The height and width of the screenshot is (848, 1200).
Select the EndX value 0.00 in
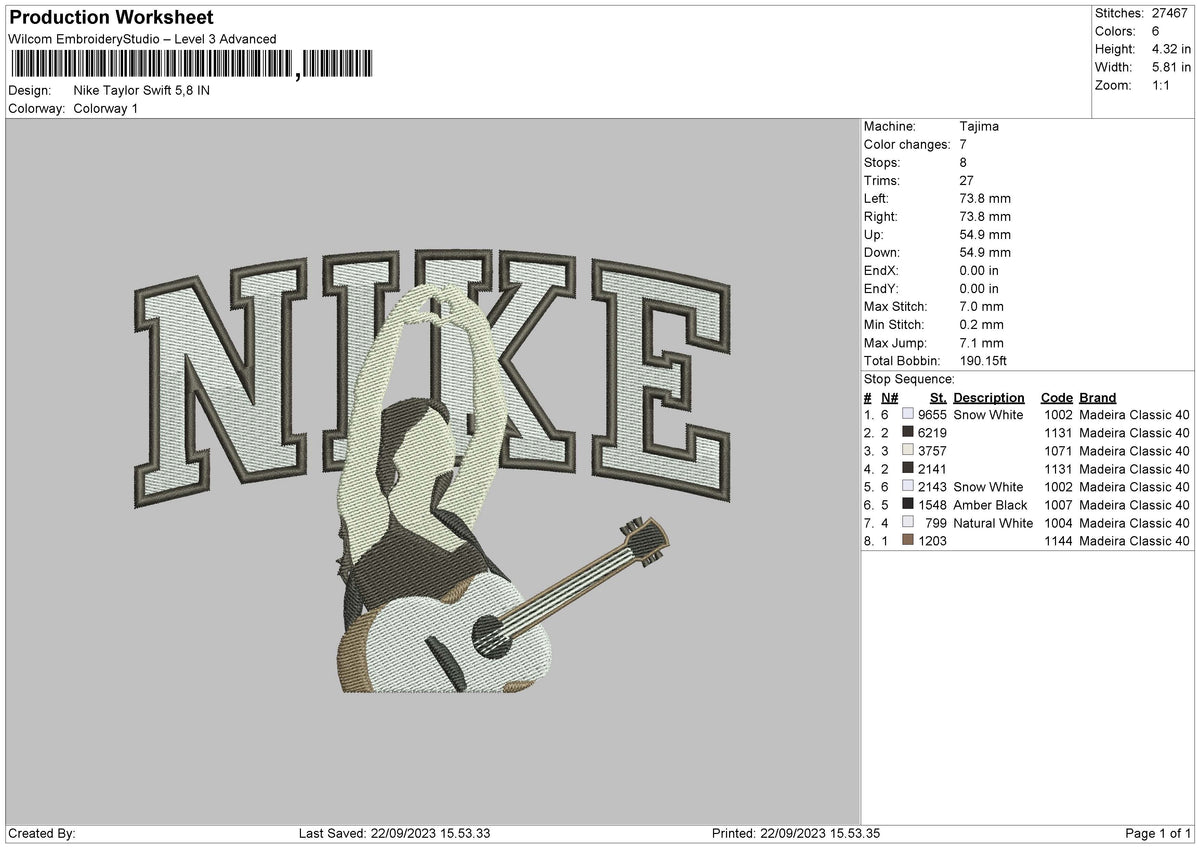pos(979,270)
